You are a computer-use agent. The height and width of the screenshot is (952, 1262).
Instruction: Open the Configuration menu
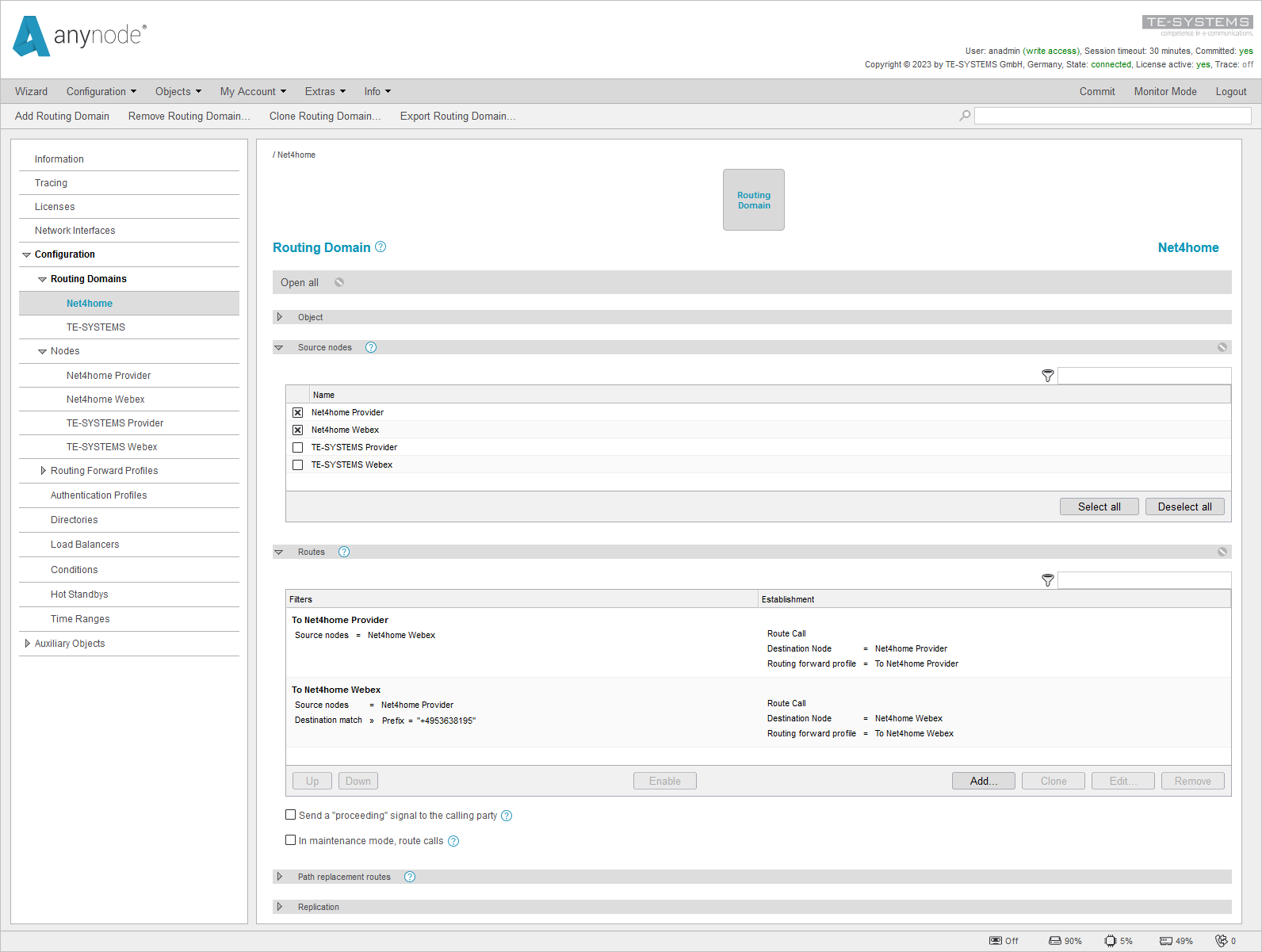101,92
